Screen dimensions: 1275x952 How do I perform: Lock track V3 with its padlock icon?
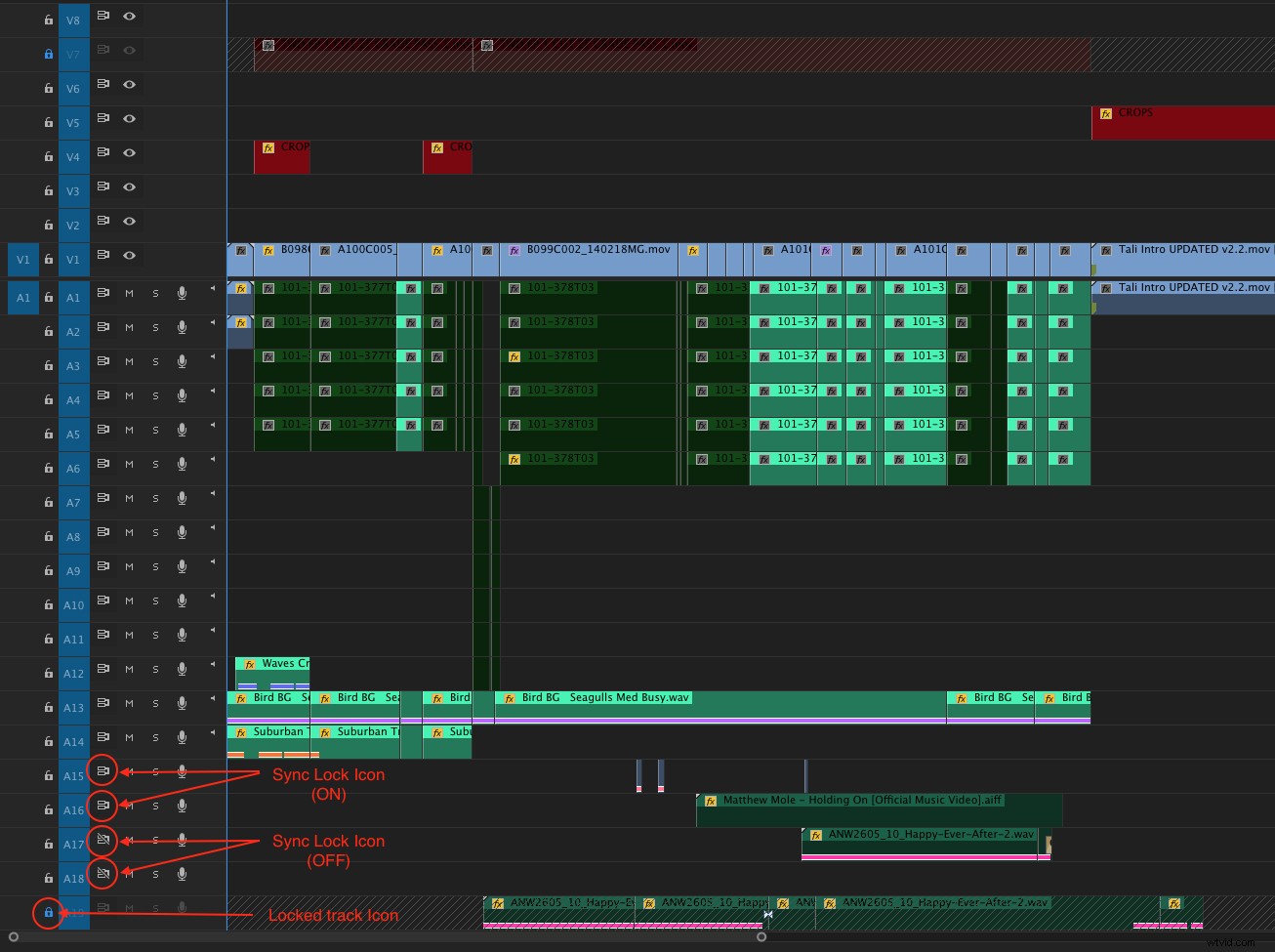tap(47, 187)
